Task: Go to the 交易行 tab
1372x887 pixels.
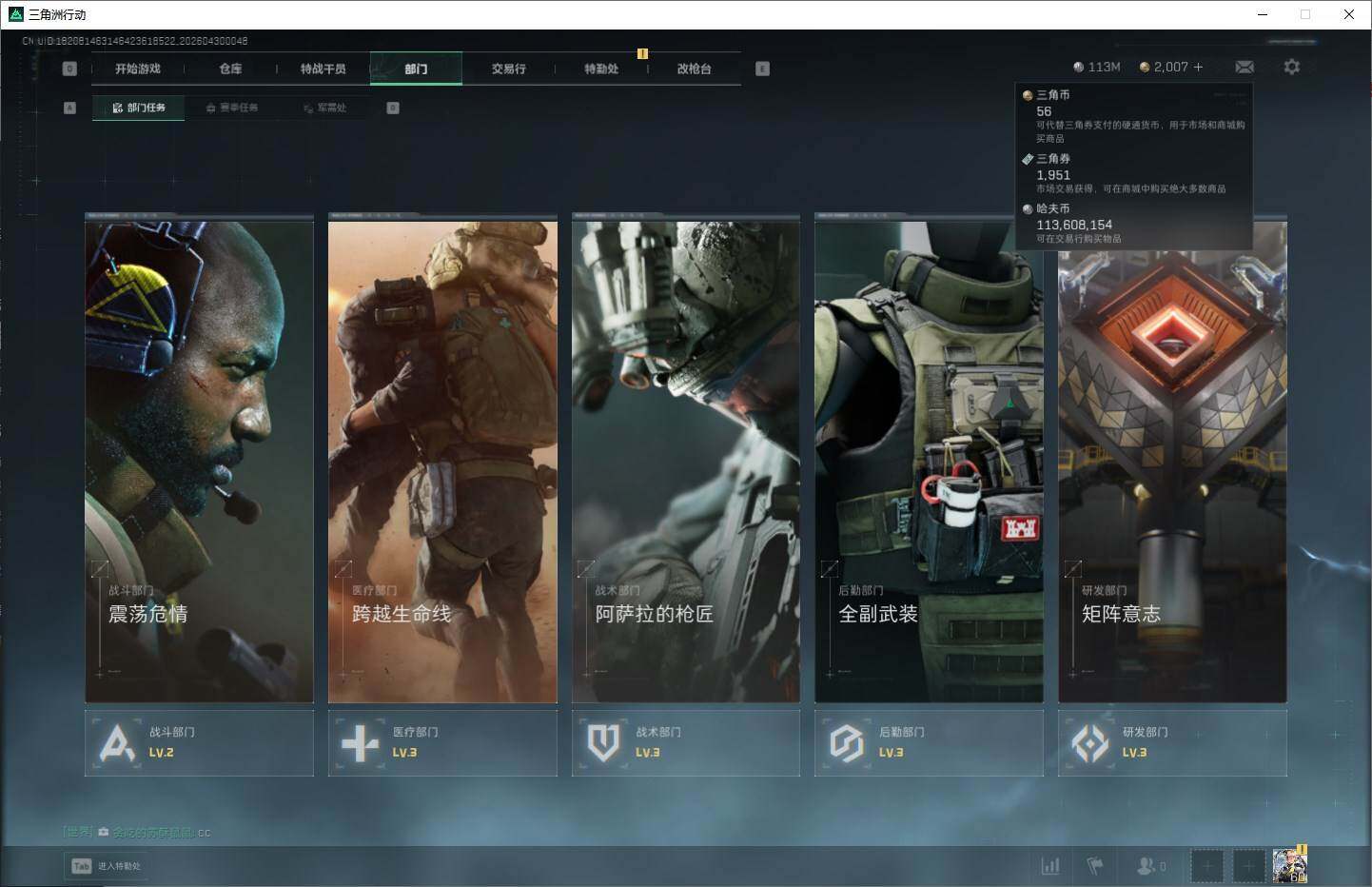Action: 508,69
